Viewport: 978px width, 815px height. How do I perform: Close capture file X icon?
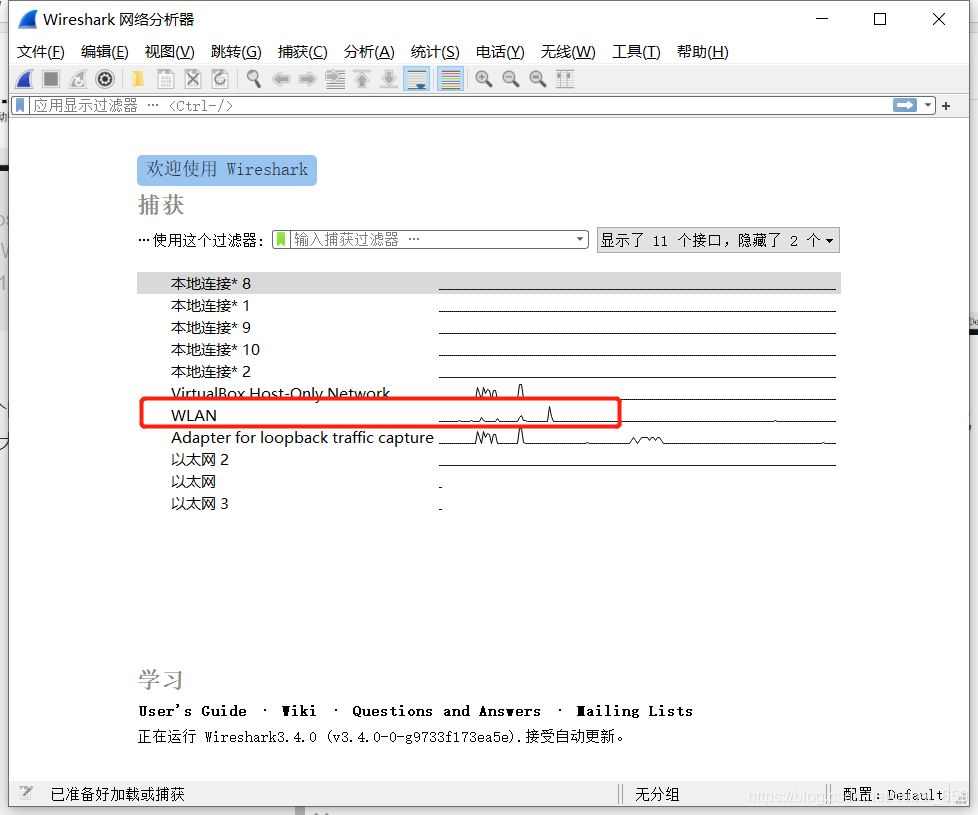pyautogui.click(x=193, y=79)
